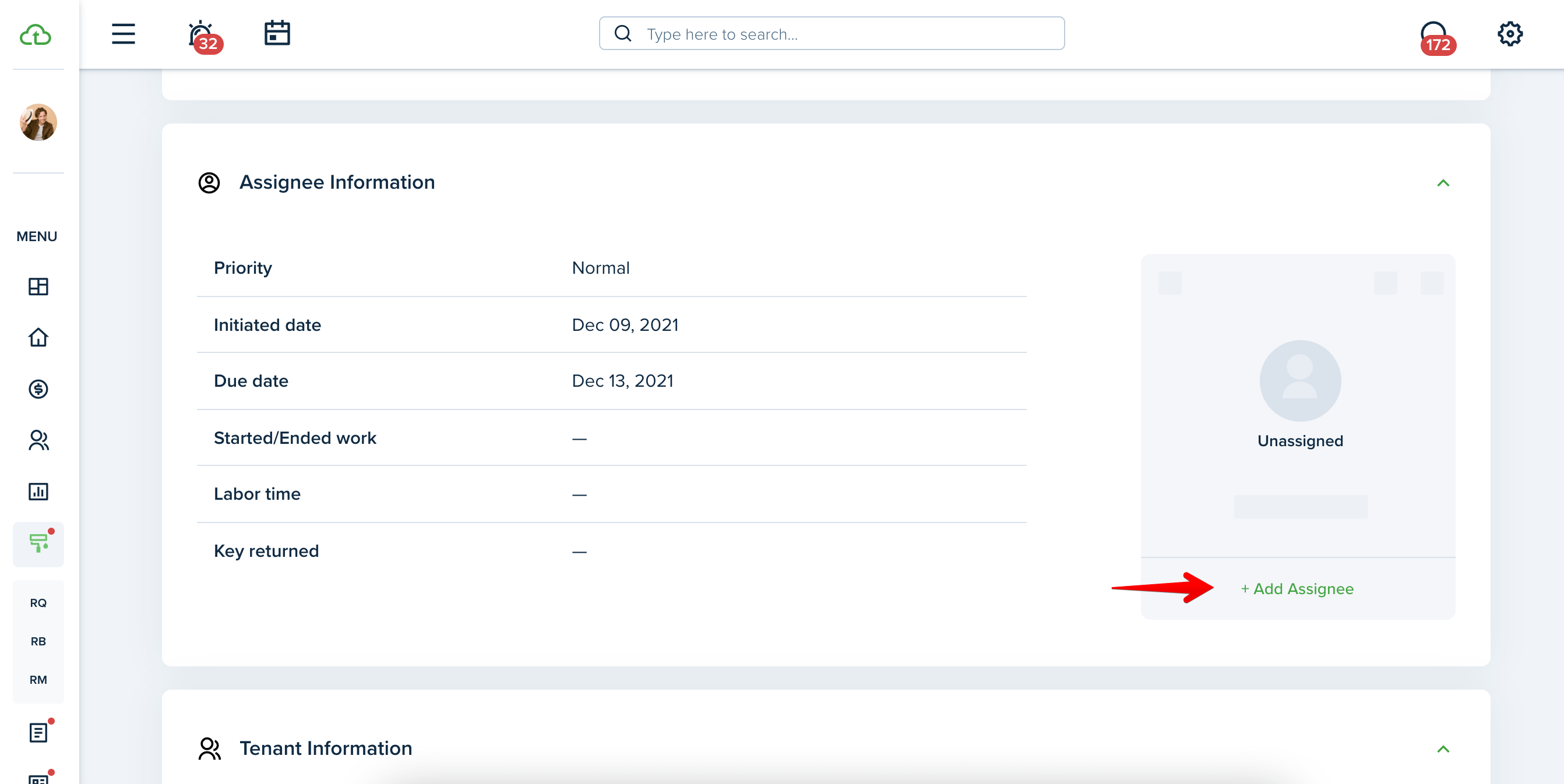1564x784 pixels.
Task: Select the Due date Dec 13, 2021
Action: (622, 380)
